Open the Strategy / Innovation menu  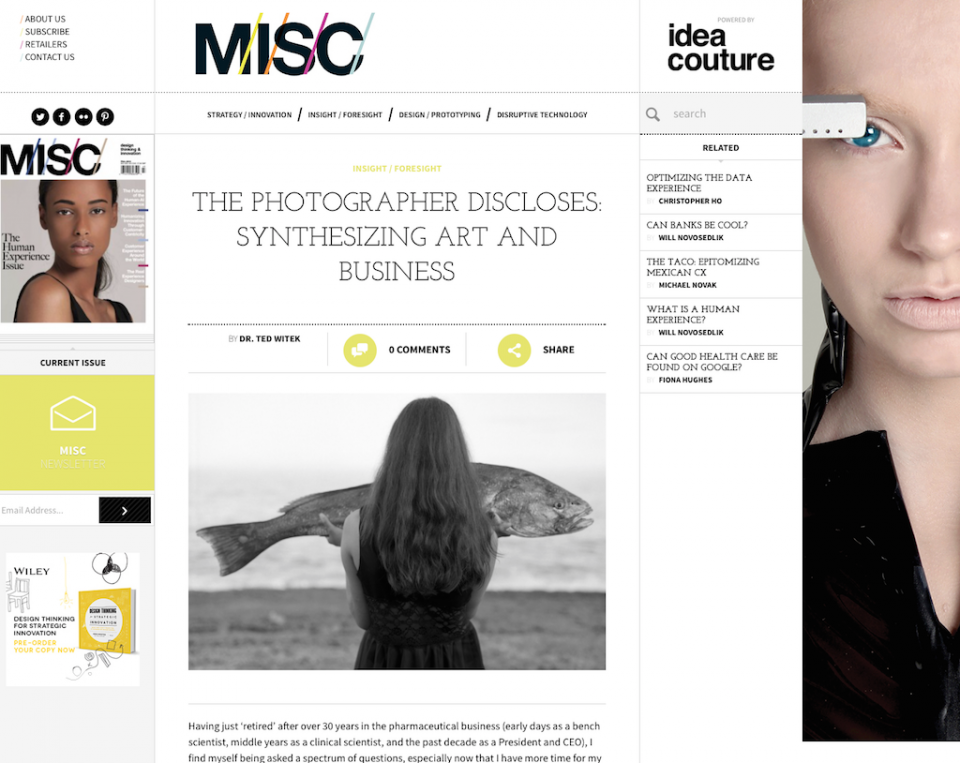point(249,115)
